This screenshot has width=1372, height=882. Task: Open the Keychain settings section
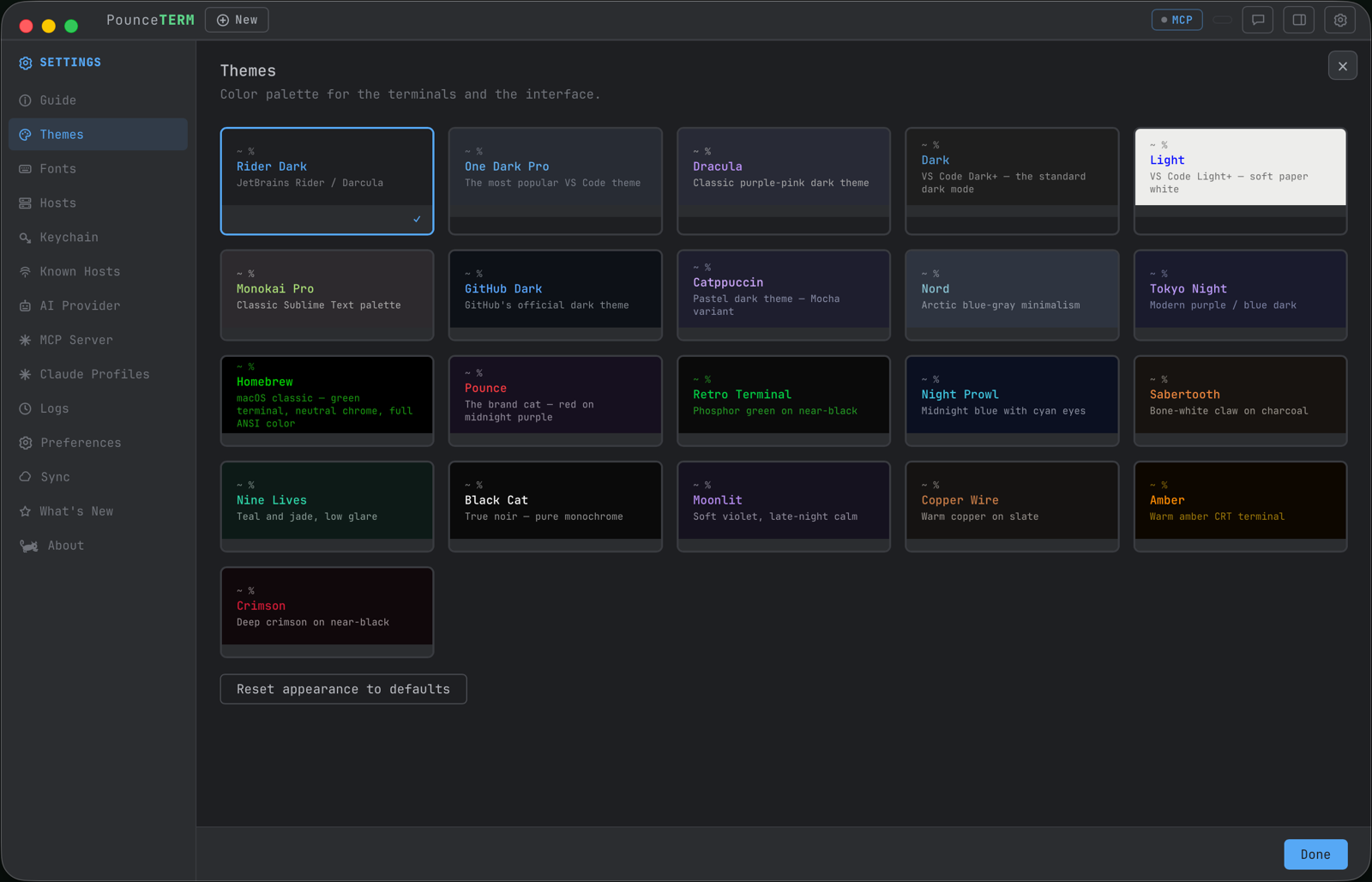coord(99,238)
